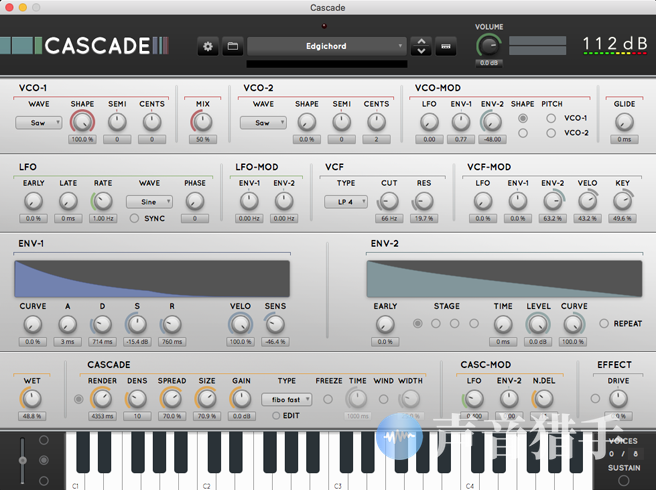Click the VOLUME knob
This screenshot has width=656, height=490.
(x=489, y=45)
